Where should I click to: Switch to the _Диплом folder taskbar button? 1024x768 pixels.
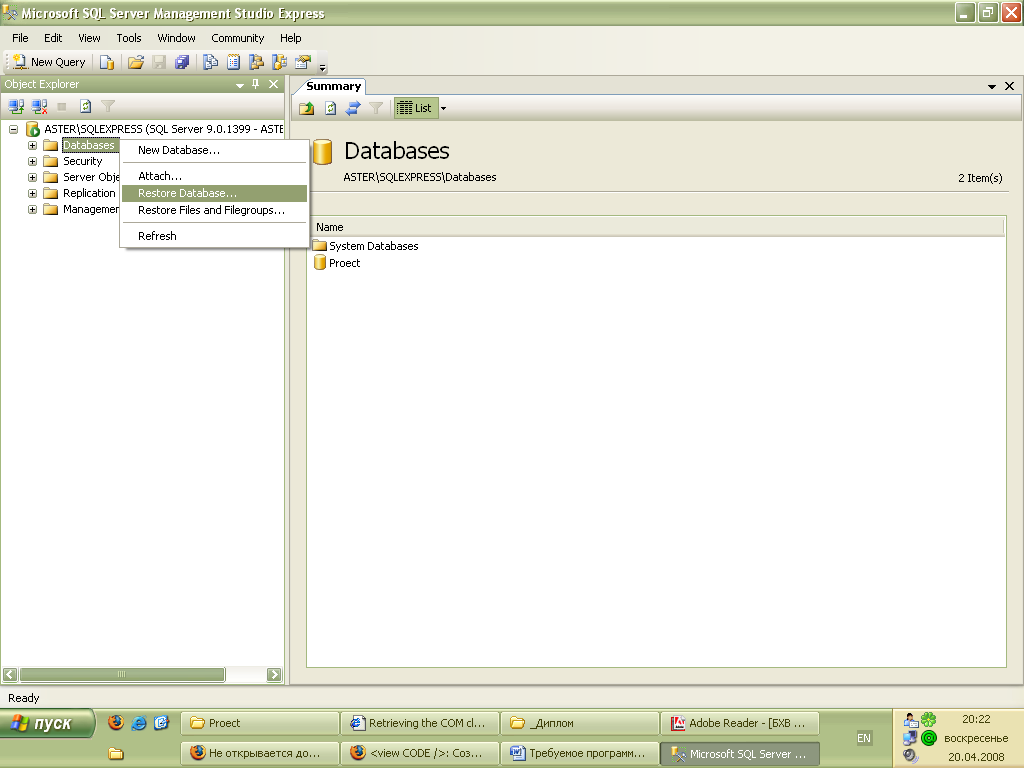point(579,723)
